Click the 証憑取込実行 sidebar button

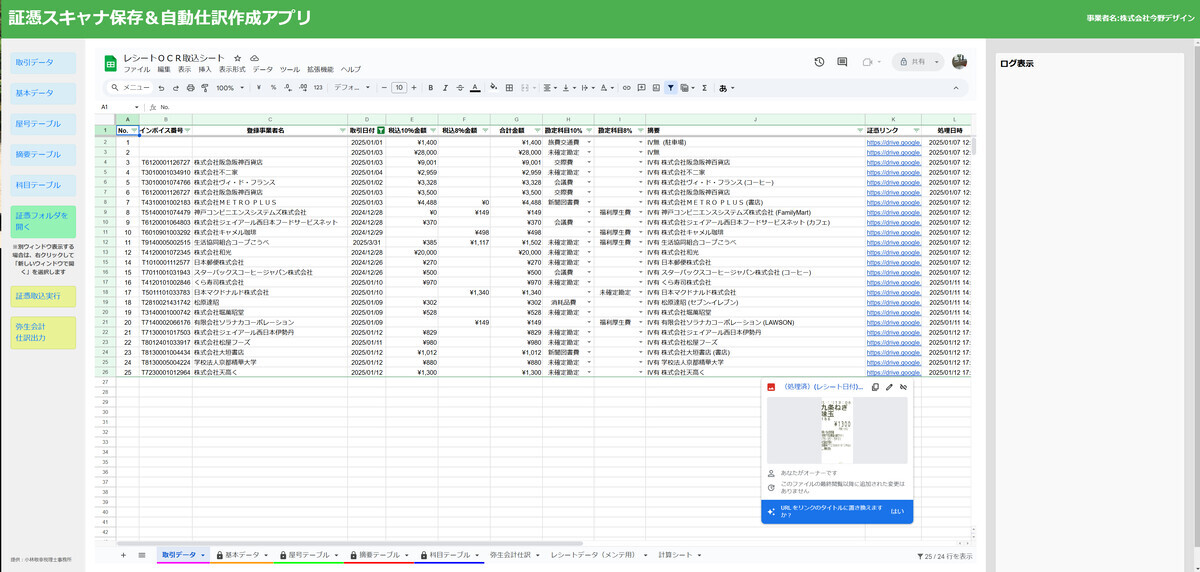(x=41, y=296)
